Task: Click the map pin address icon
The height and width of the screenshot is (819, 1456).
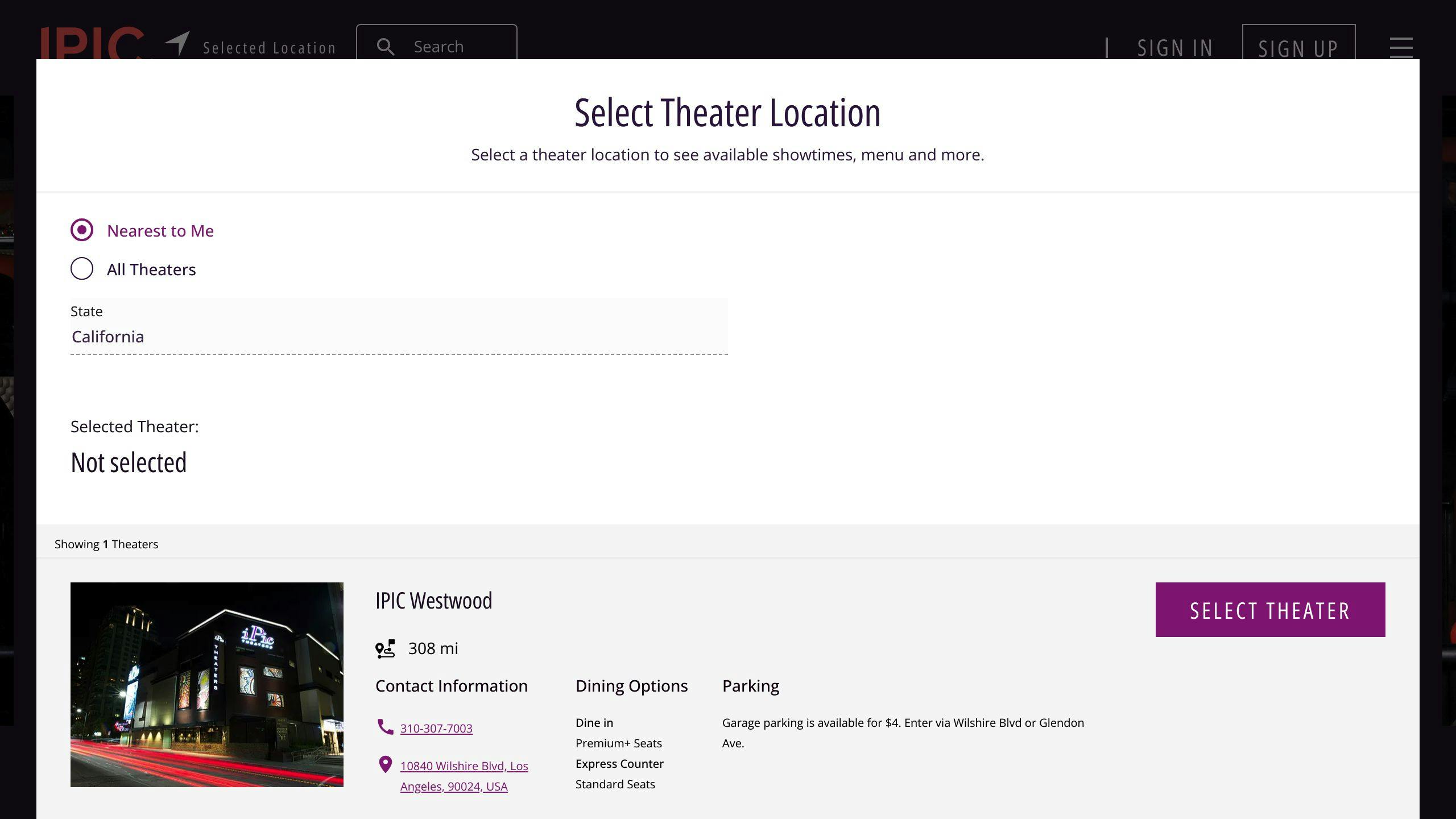Action: pos(386,765)
